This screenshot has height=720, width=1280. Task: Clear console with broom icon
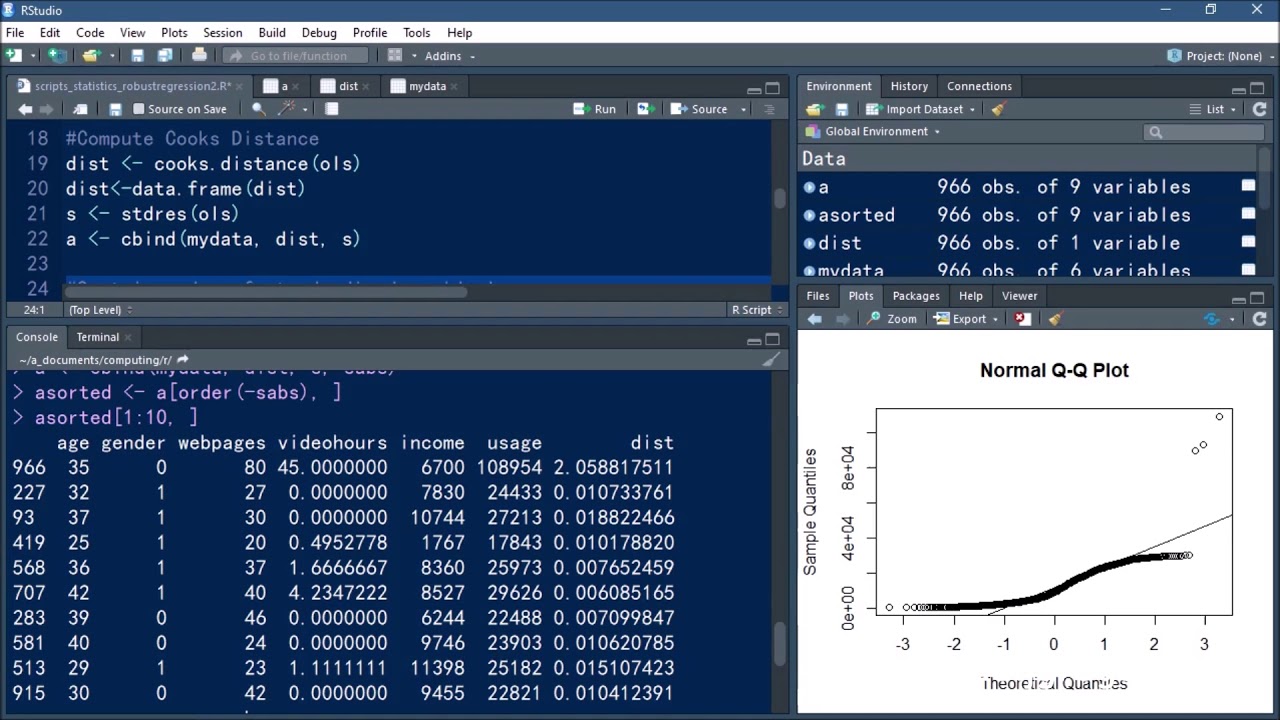tap(771, 360)
